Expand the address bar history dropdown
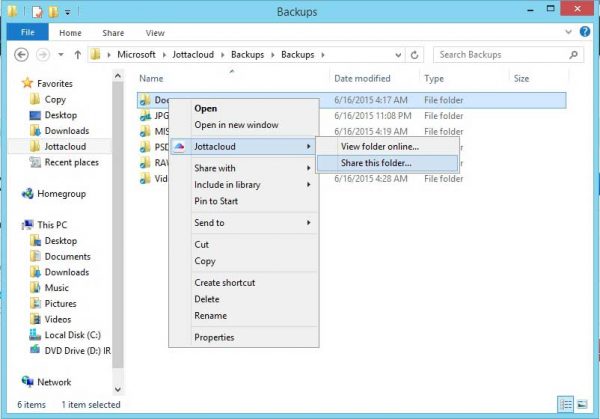The width and height of the screenshot is (600, 419). [398, 55]
